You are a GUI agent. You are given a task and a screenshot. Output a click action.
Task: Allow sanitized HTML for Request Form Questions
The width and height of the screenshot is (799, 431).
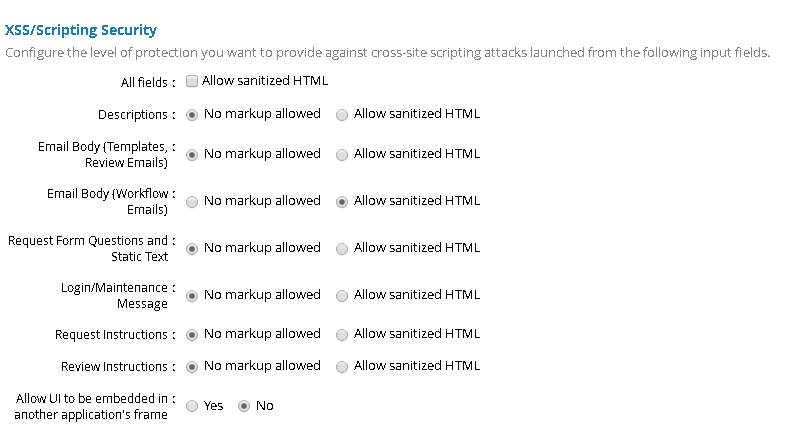click(x=342, y=249)
